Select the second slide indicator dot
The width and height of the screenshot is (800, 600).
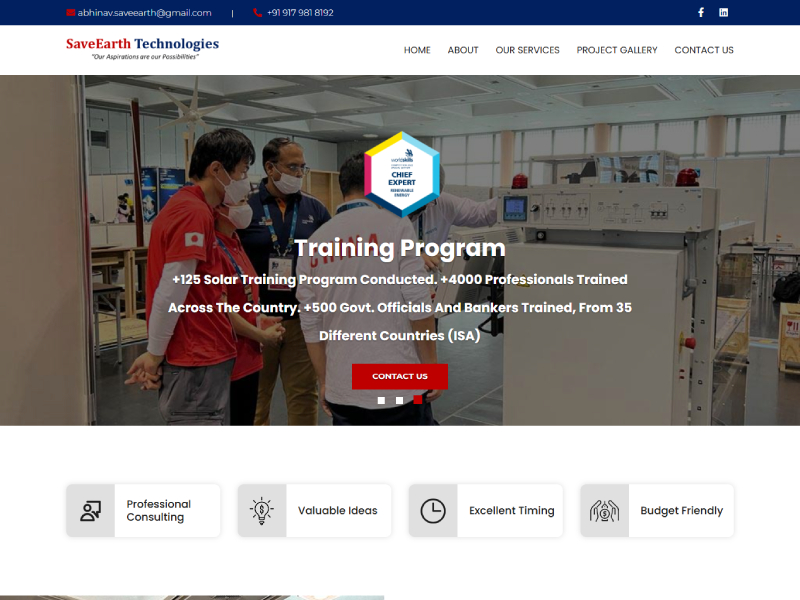399,400
